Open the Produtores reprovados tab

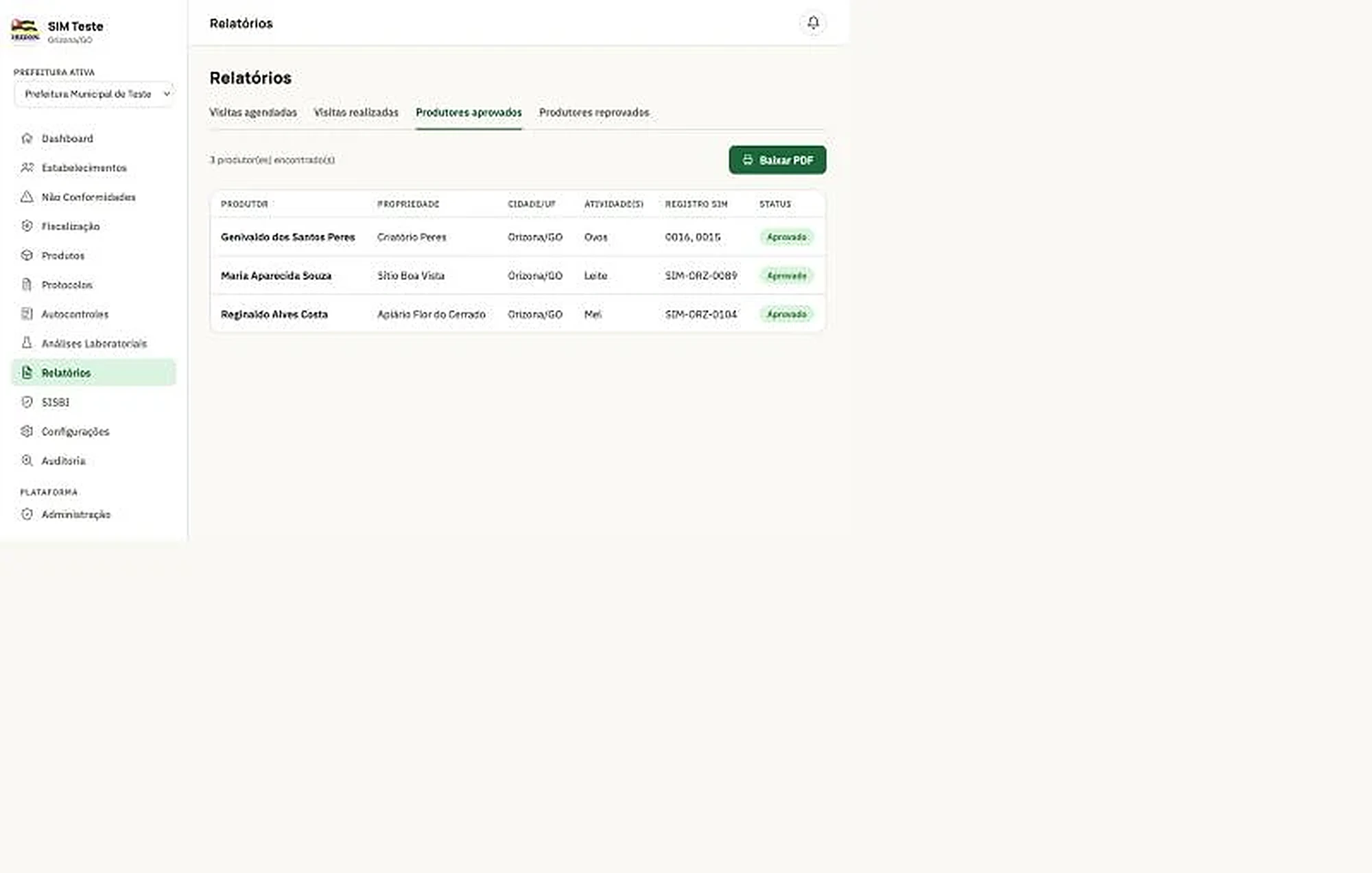click(x=594, y=113)
